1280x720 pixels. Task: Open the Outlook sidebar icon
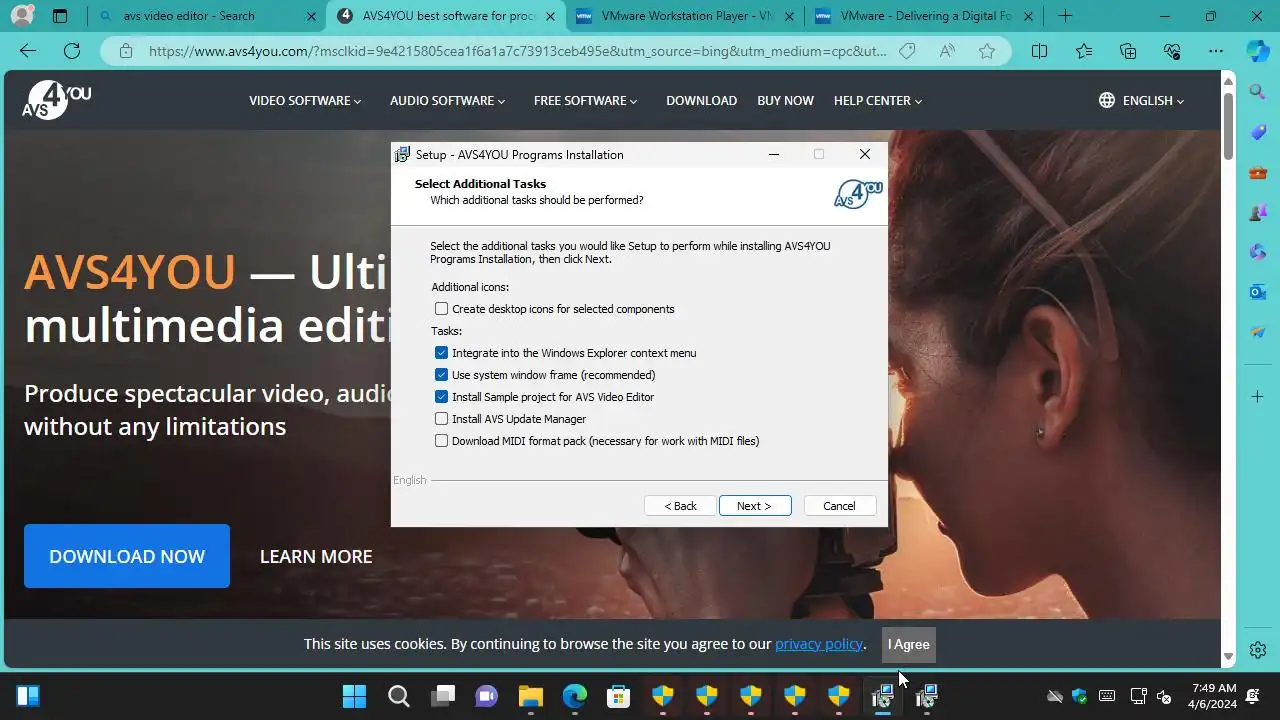[x=1258, y=292]
